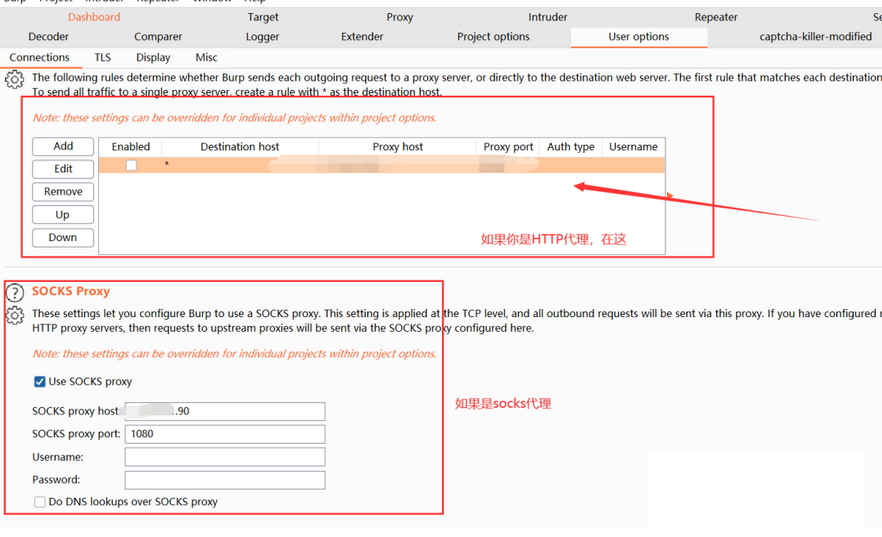Click the Add button for proxy rules
882x537 pixels.
pyautogui.click(x=63, y=146)
